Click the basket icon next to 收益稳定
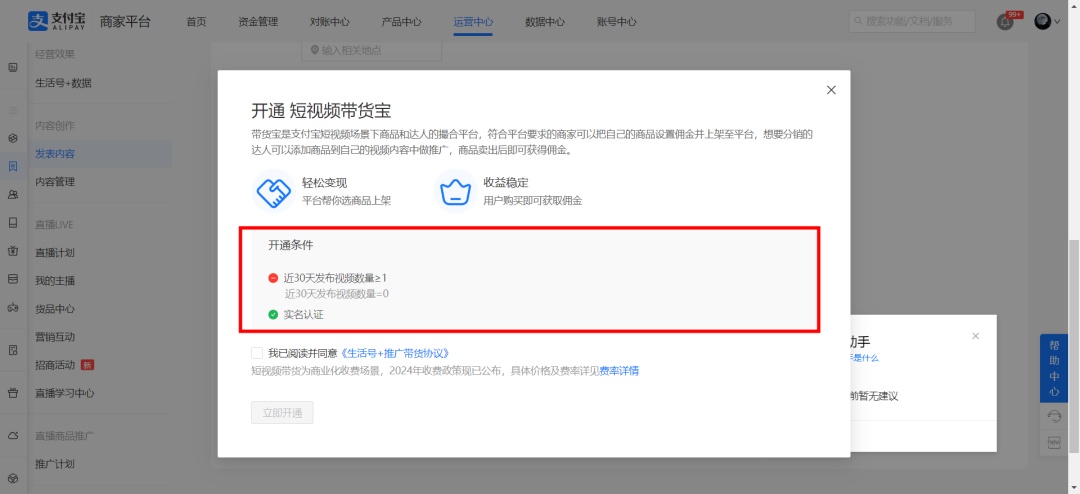 point(456,191)
